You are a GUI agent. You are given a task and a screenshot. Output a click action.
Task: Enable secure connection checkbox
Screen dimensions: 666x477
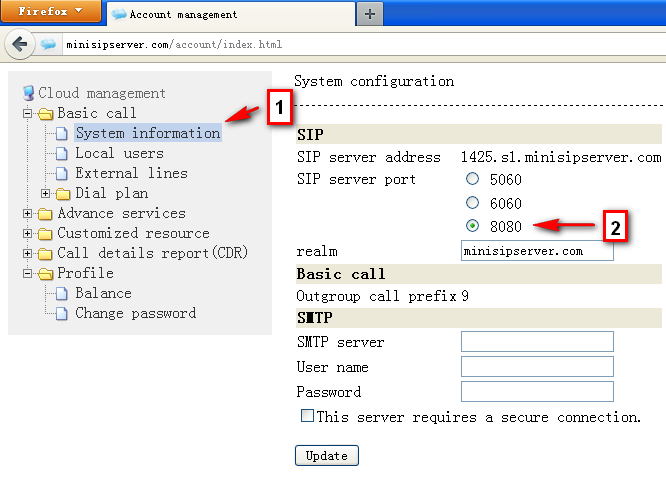[307, 415]
